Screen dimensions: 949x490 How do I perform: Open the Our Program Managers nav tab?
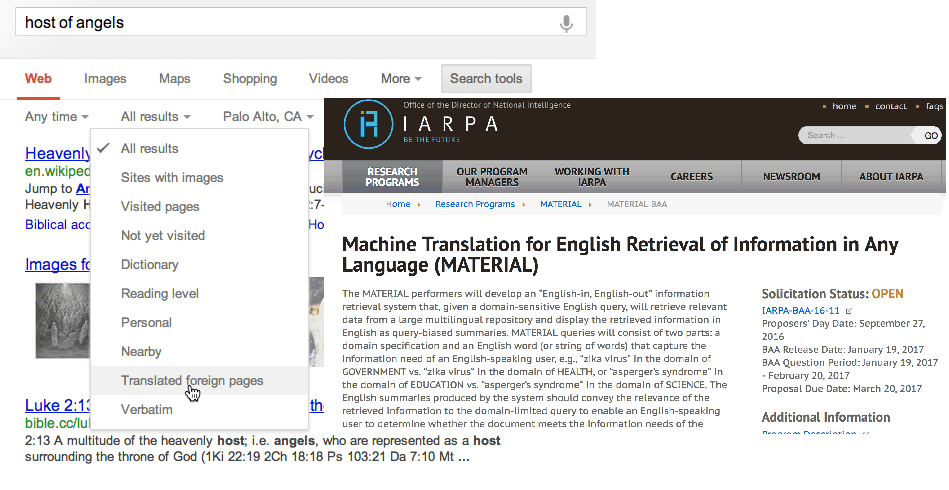(x=491, y=177)
